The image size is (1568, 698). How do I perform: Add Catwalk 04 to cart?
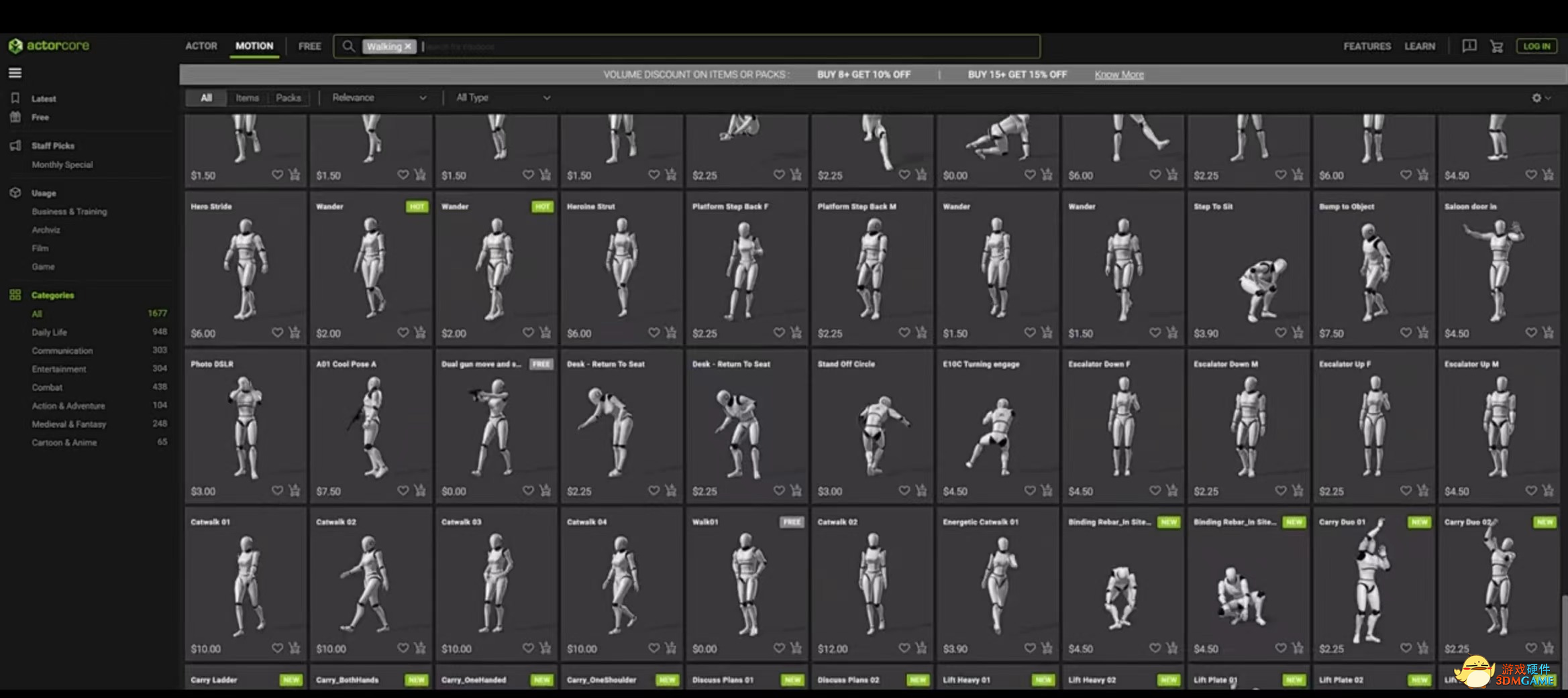click(x=671, y=648)
